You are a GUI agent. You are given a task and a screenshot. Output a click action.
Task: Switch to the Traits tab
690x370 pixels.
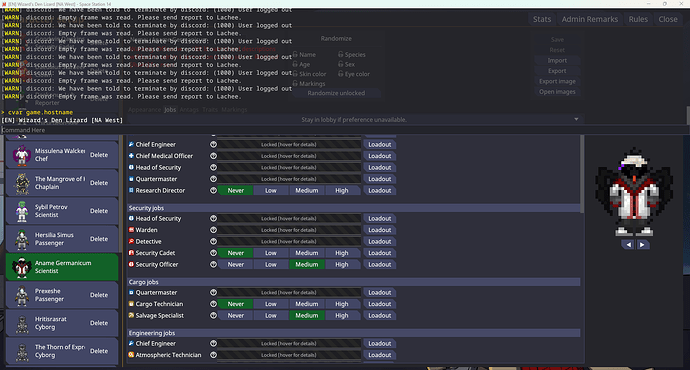(x=210, y=110)
